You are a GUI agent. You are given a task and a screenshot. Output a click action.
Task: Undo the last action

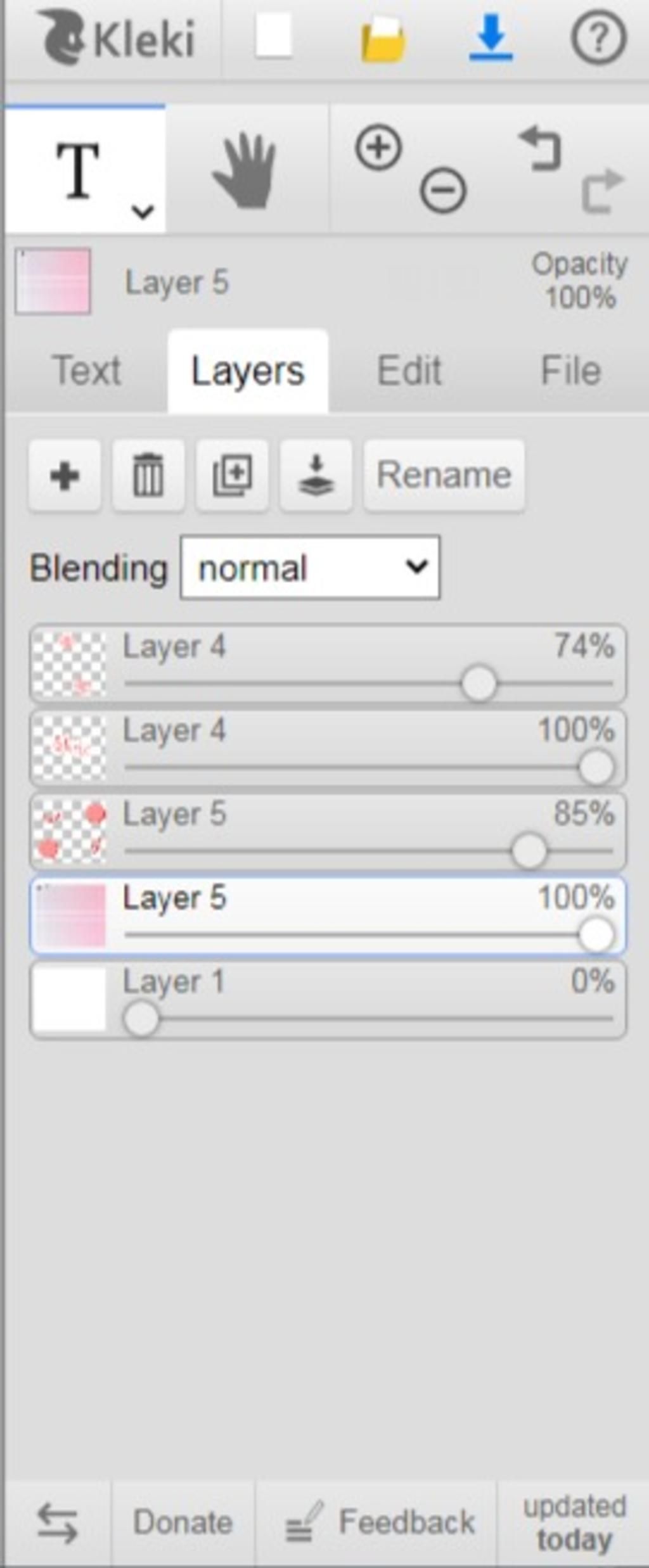click(x=541, y=148)
